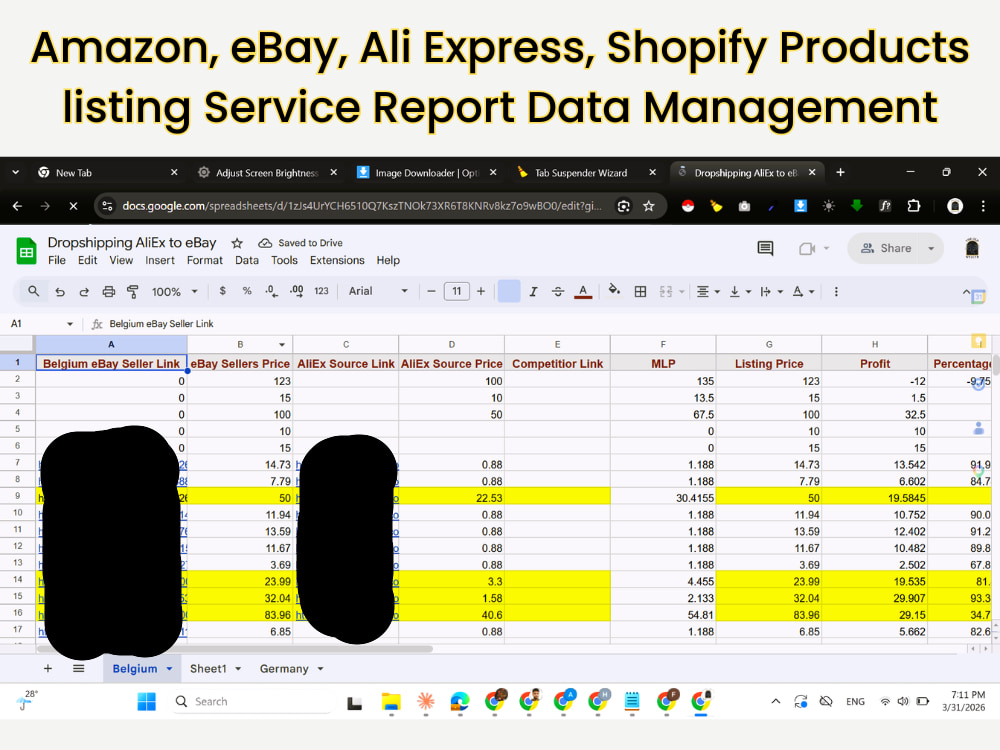Open the Belgium tab dropdown arrow
Image resolution: width=1000 pixels, height=750 pixels.
pos(170,669)
